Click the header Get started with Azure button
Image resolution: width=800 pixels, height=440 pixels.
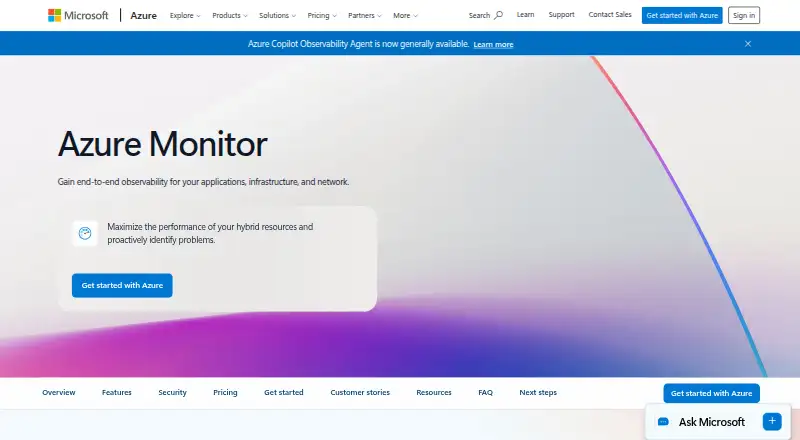[x=682, y=15]
